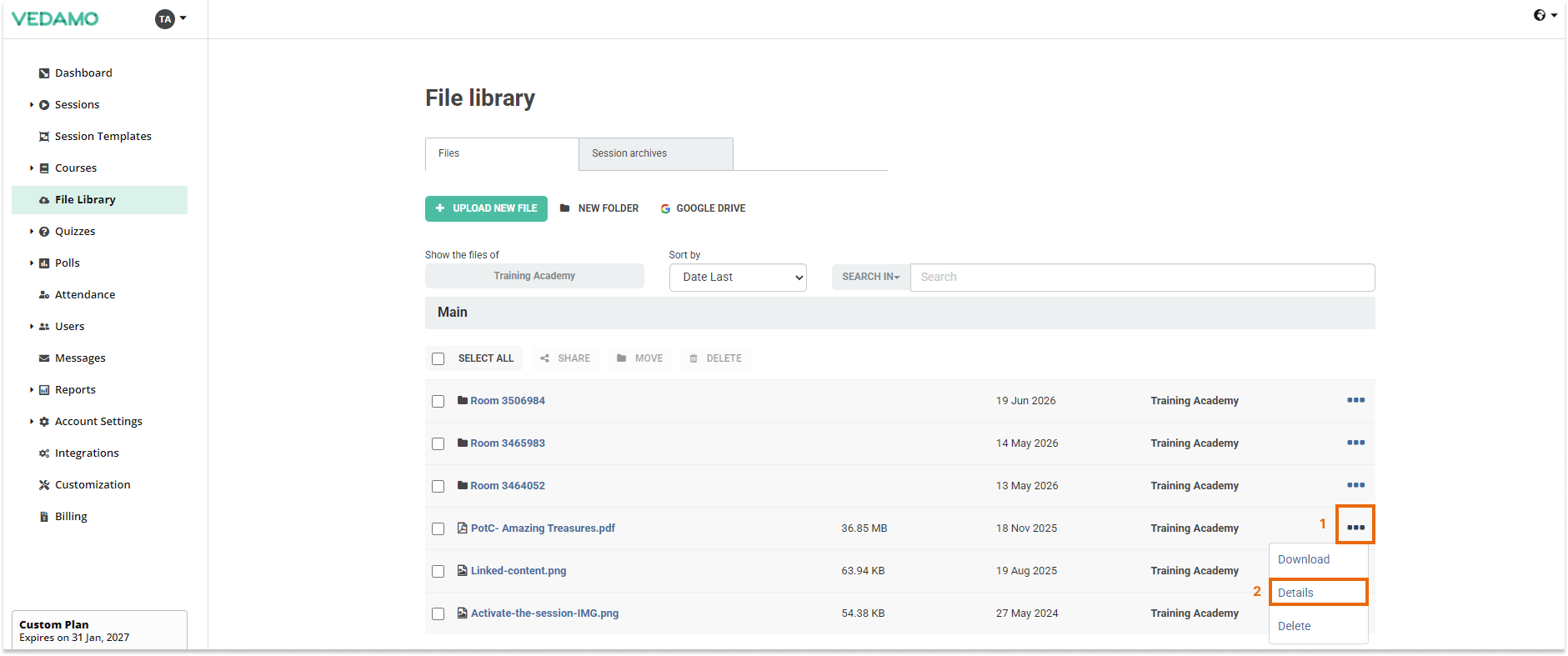Create a NEW FOLDER
This screenshot has width=1568, height=656.
599,208
